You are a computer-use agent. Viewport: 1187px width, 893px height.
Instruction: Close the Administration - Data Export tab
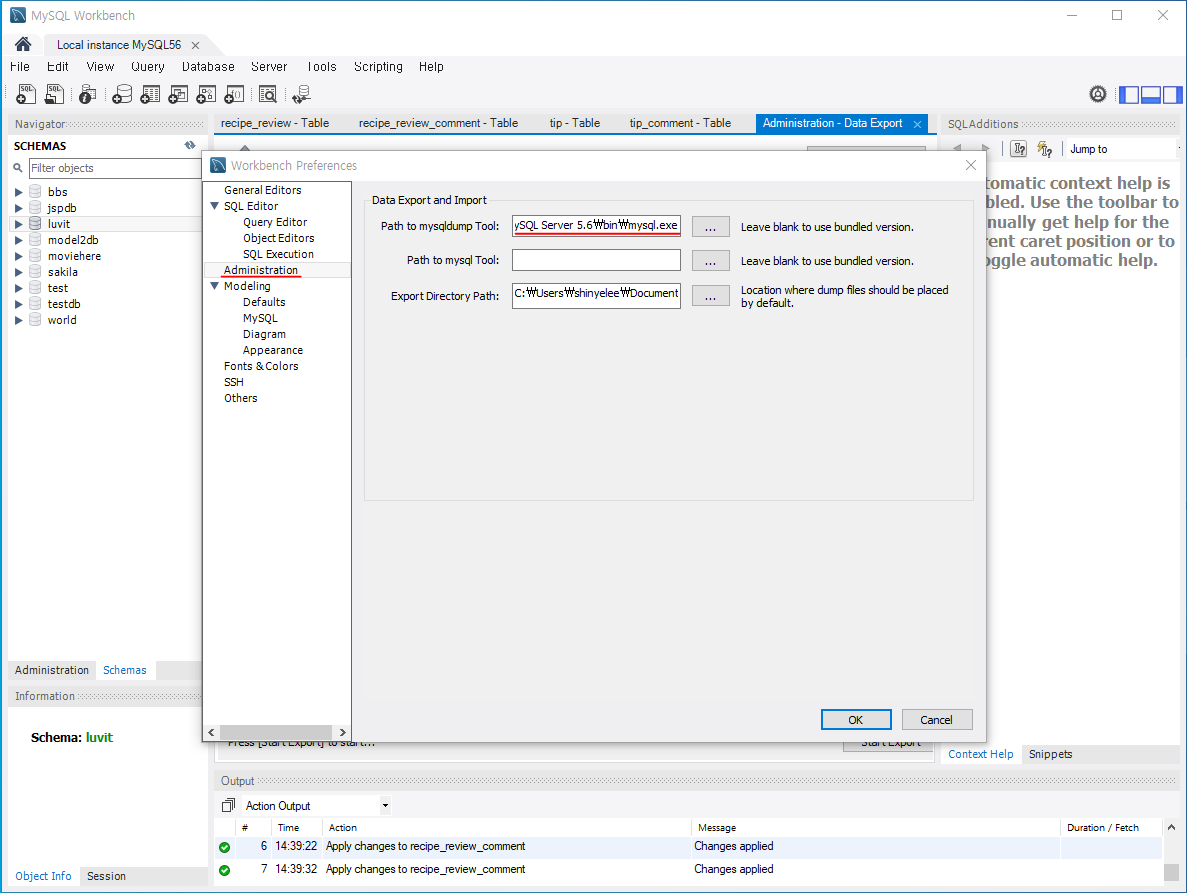pyautogui.click(x=918, y=124)
